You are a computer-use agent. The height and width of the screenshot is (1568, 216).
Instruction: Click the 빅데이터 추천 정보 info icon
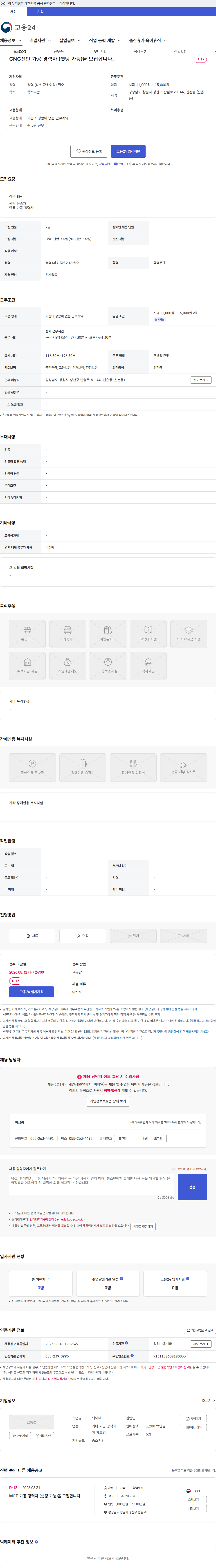(36, 1542)
